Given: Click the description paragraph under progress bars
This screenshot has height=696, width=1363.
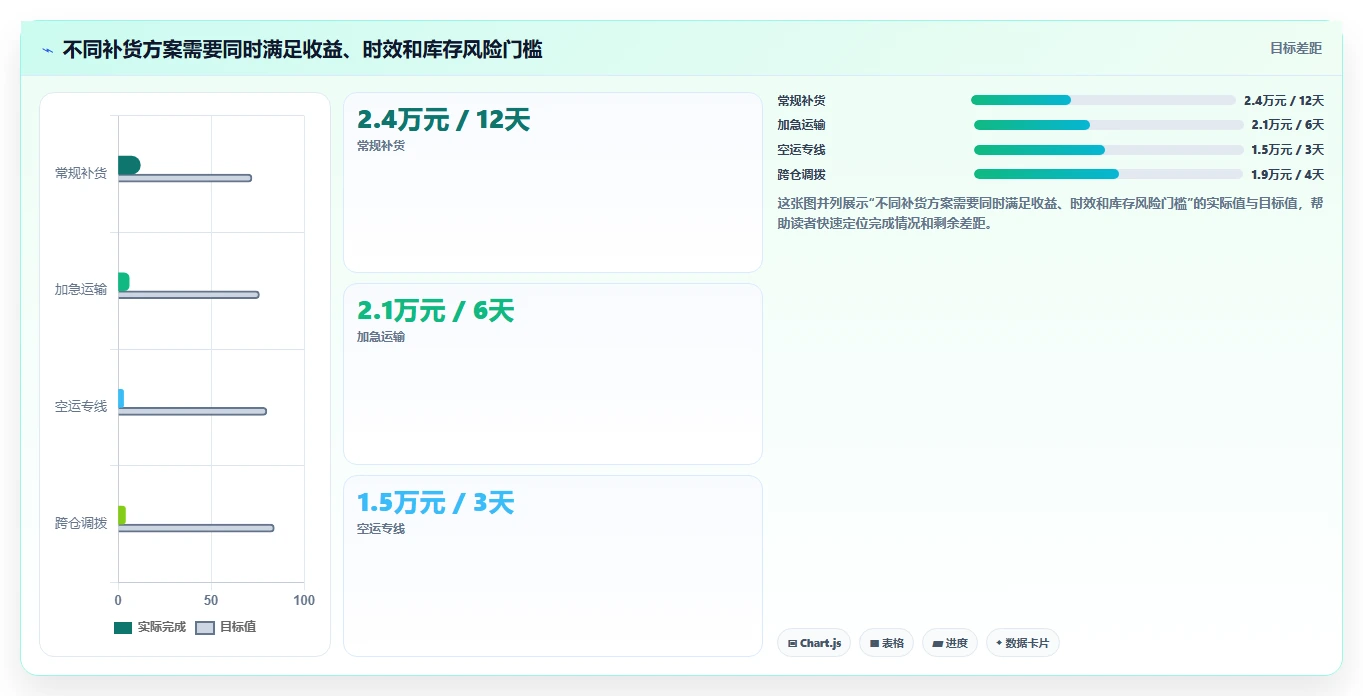Looking at the screenshot, I should click(1050, 213).
